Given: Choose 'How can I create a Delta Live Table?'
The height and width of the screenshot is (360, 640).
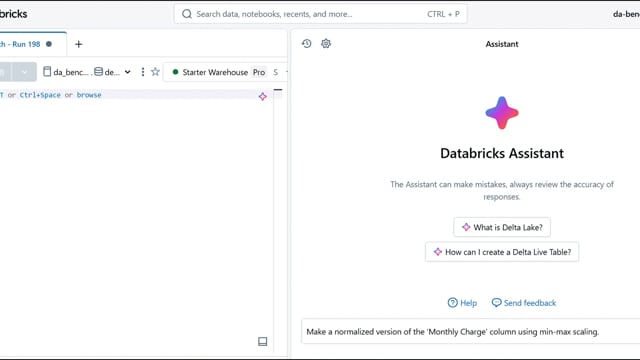Looking at the screenshot, I should click(502, 252).
